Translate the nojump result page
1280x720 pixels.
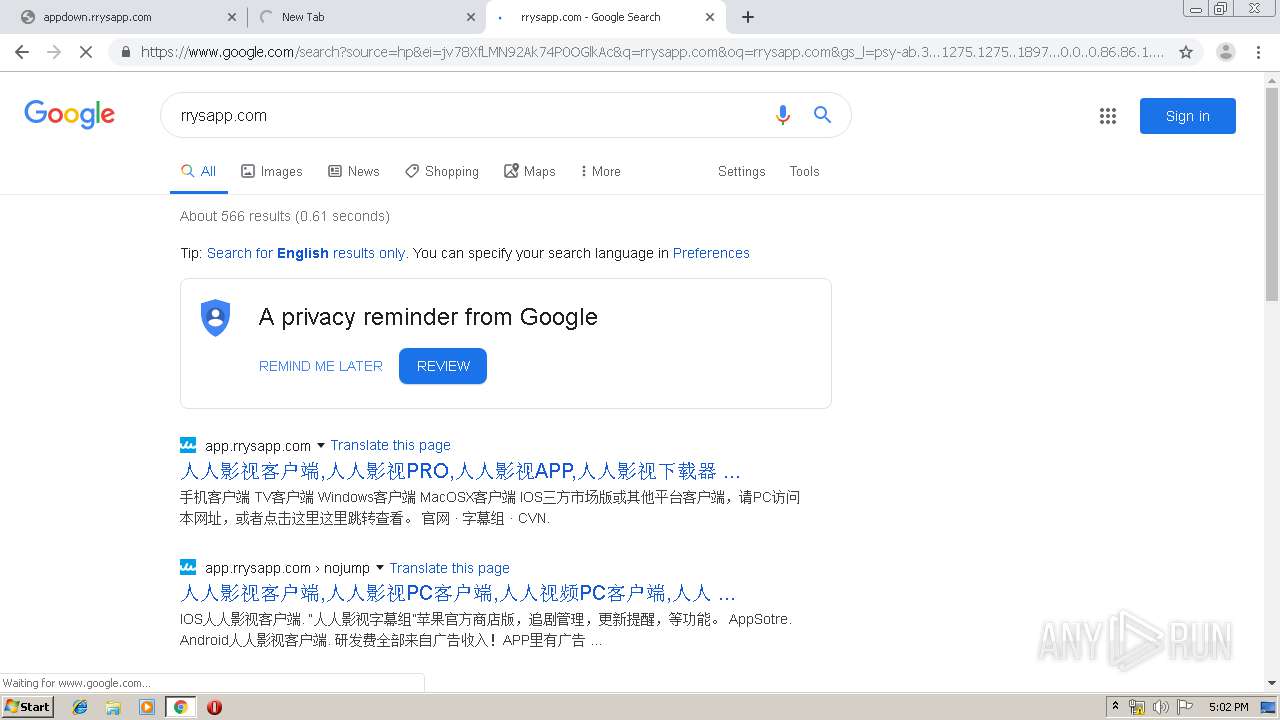(x=449, y=567)
